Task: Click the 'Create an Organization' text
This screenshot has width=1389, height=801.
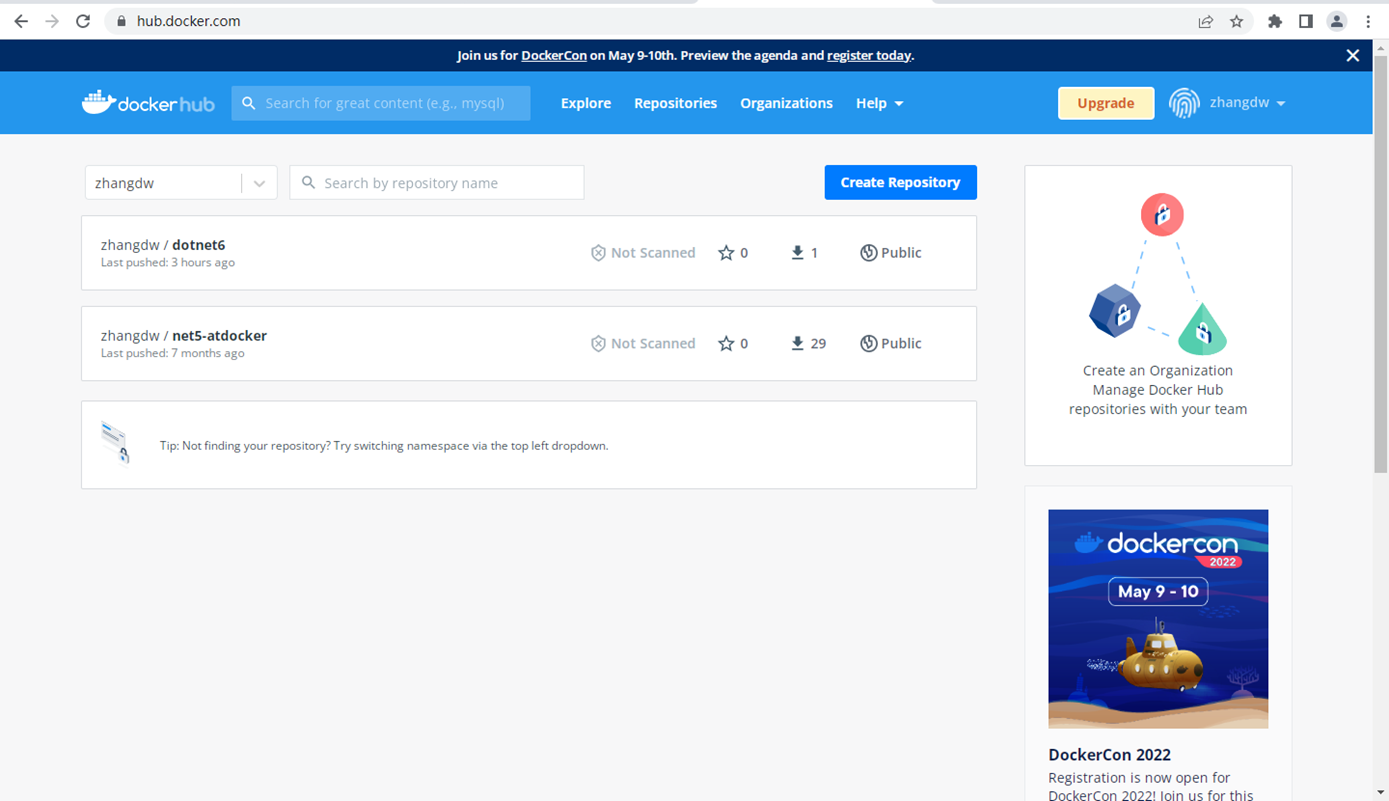Action: (1158, 370)
